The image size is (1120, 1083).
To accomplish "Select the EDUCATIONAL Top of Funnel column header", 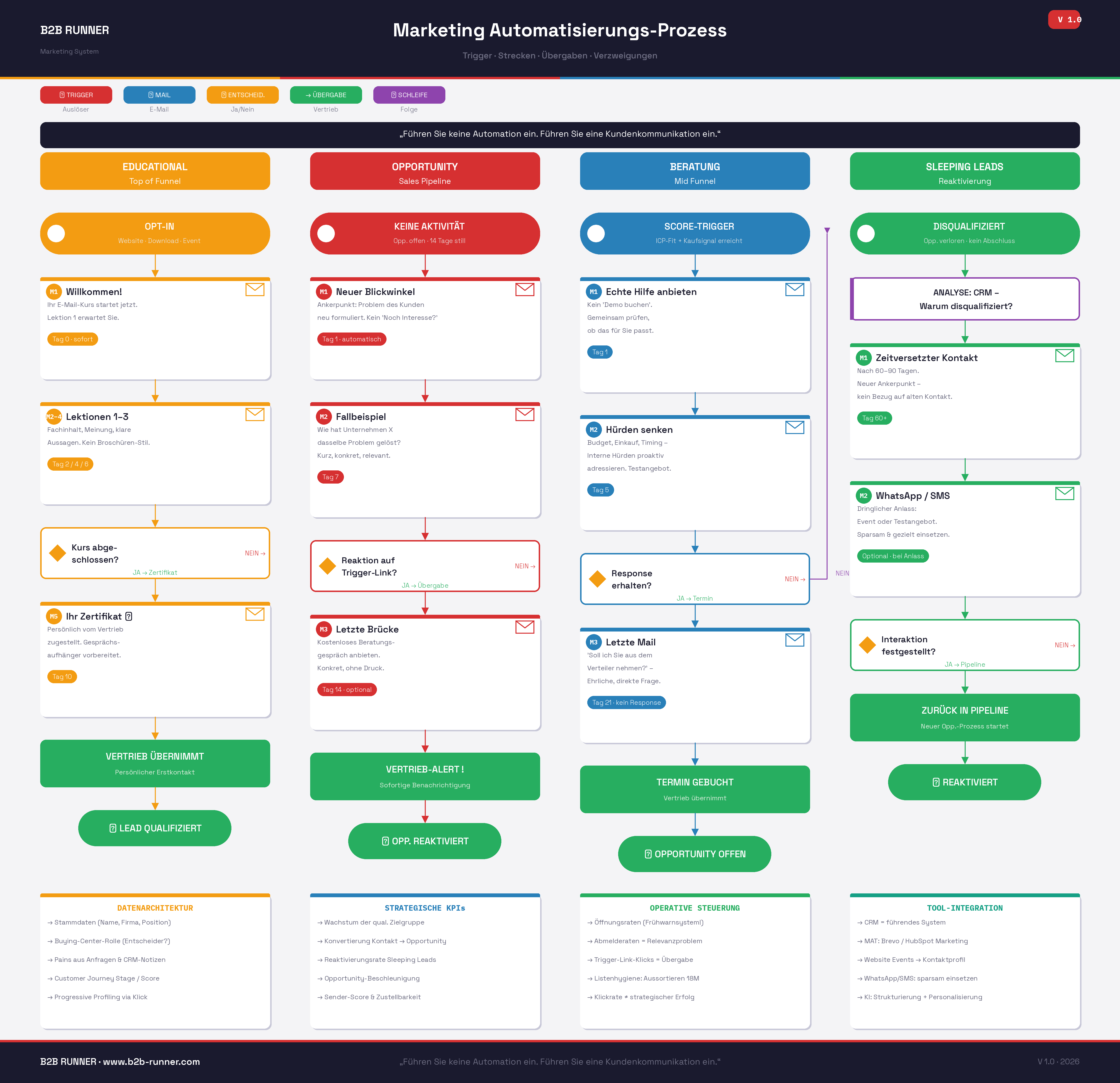I will pos(154,171).
